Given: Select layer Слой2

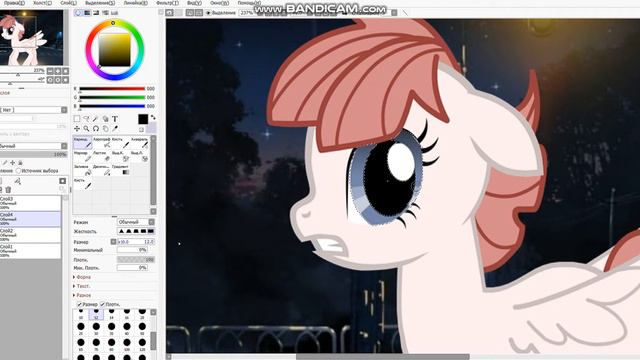Looking at the screenshot, I should pyautogui.click(x=30, y=235).
